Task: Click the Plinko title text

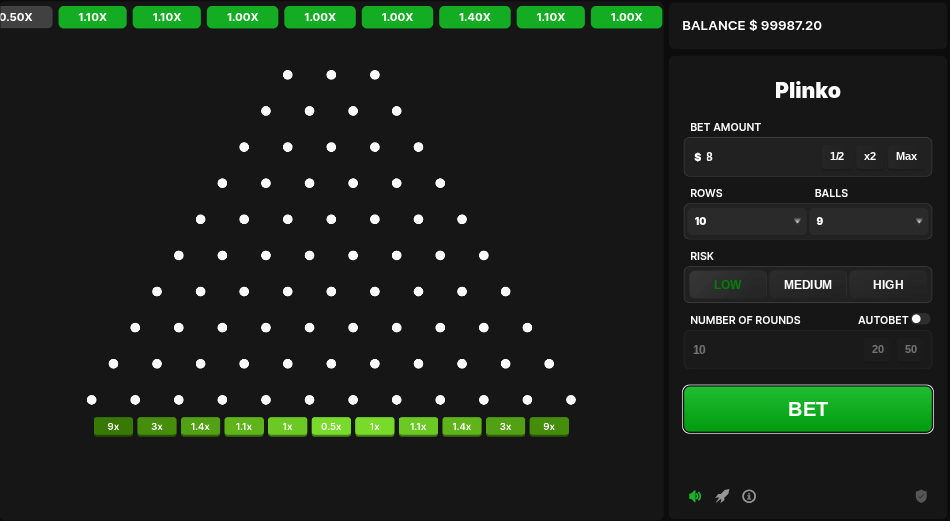Action: click(x=808, y=90)
